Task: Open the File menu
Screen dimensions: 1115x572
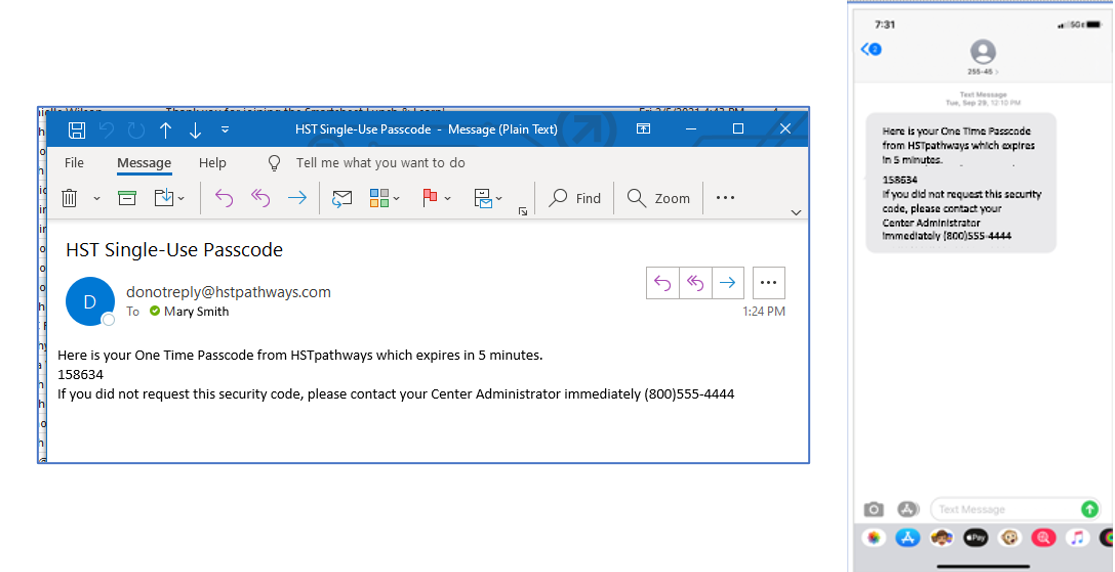Action: [74, 163]
